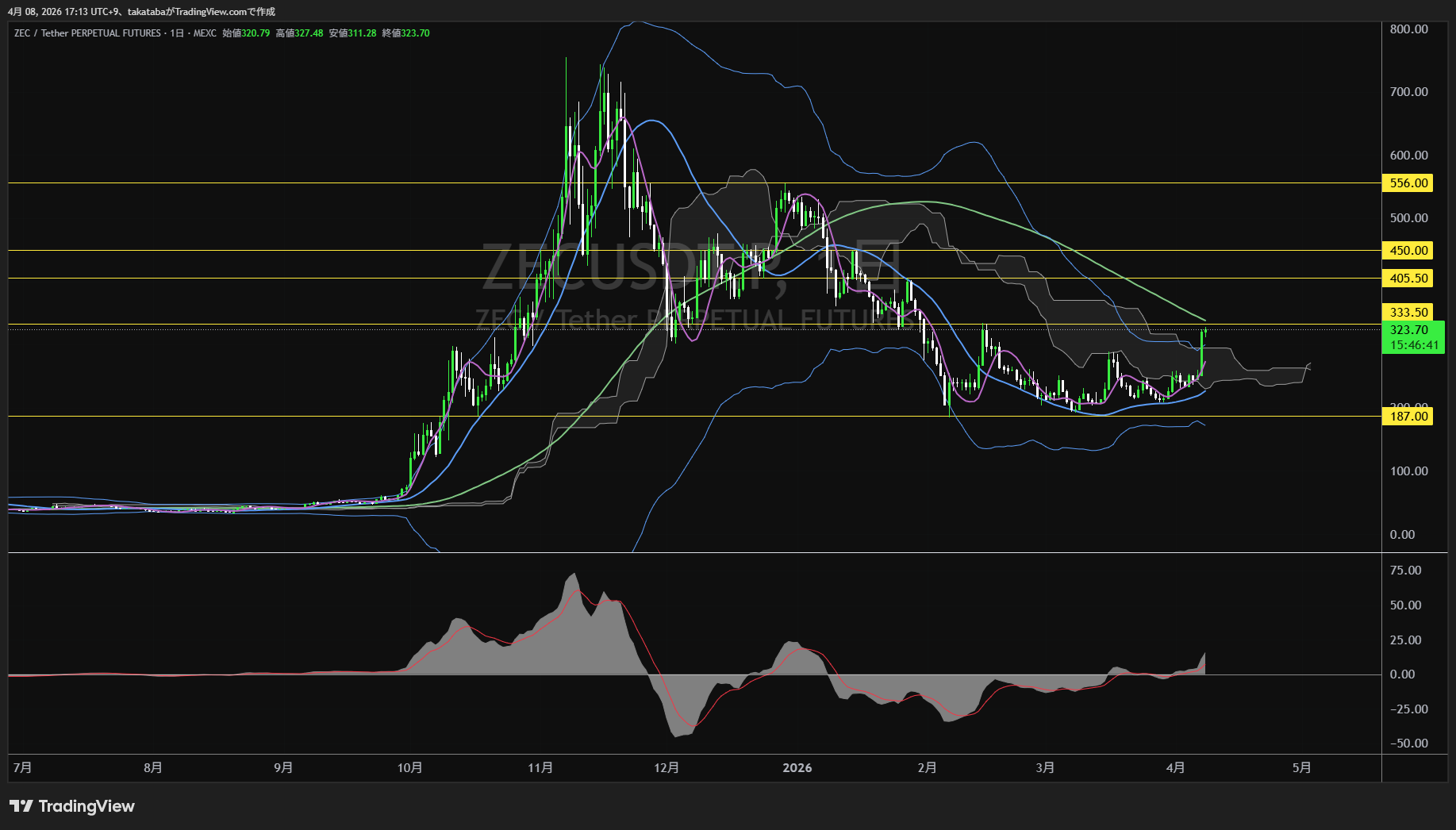Click the 333.50 yellow price label
This screenshot has height=830, width=1456.
(x=1408, y=313)
